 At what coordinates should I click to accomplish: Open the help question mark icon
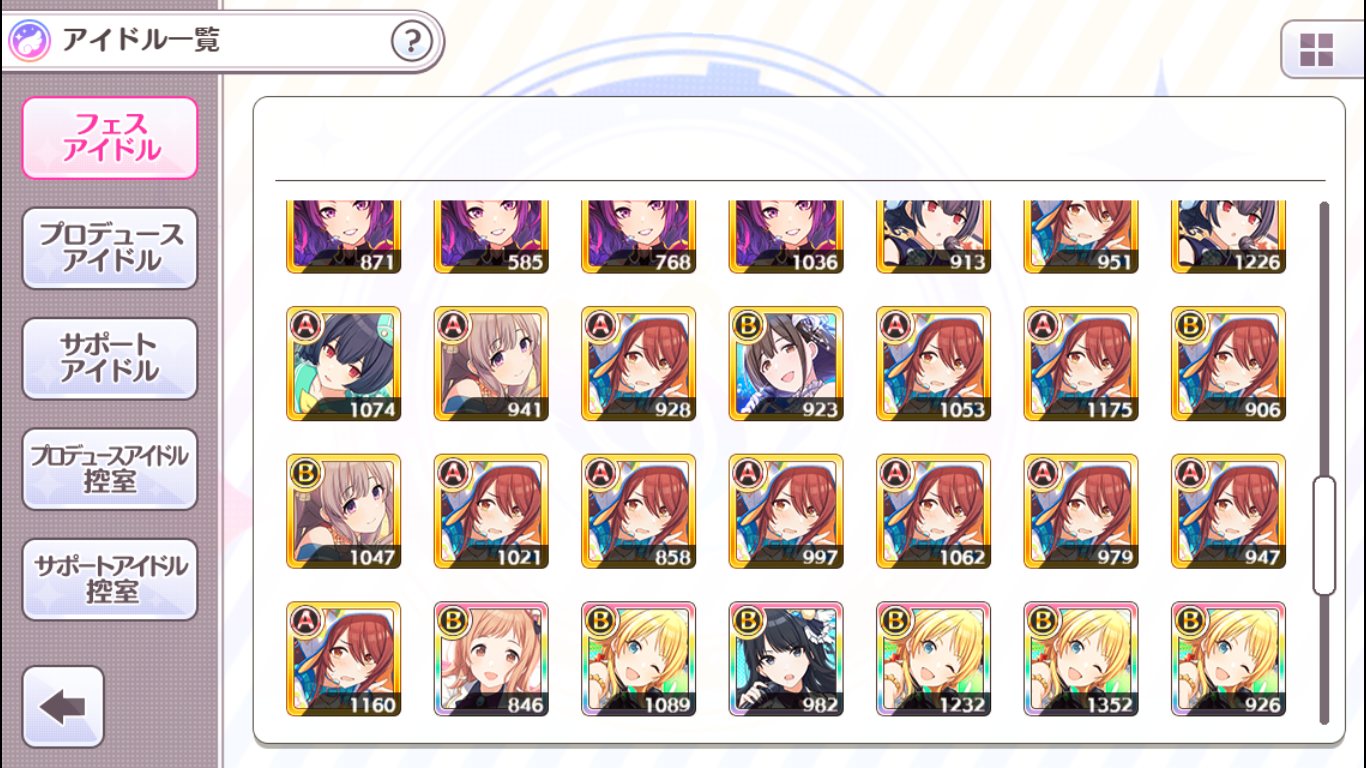click(411, 41)
